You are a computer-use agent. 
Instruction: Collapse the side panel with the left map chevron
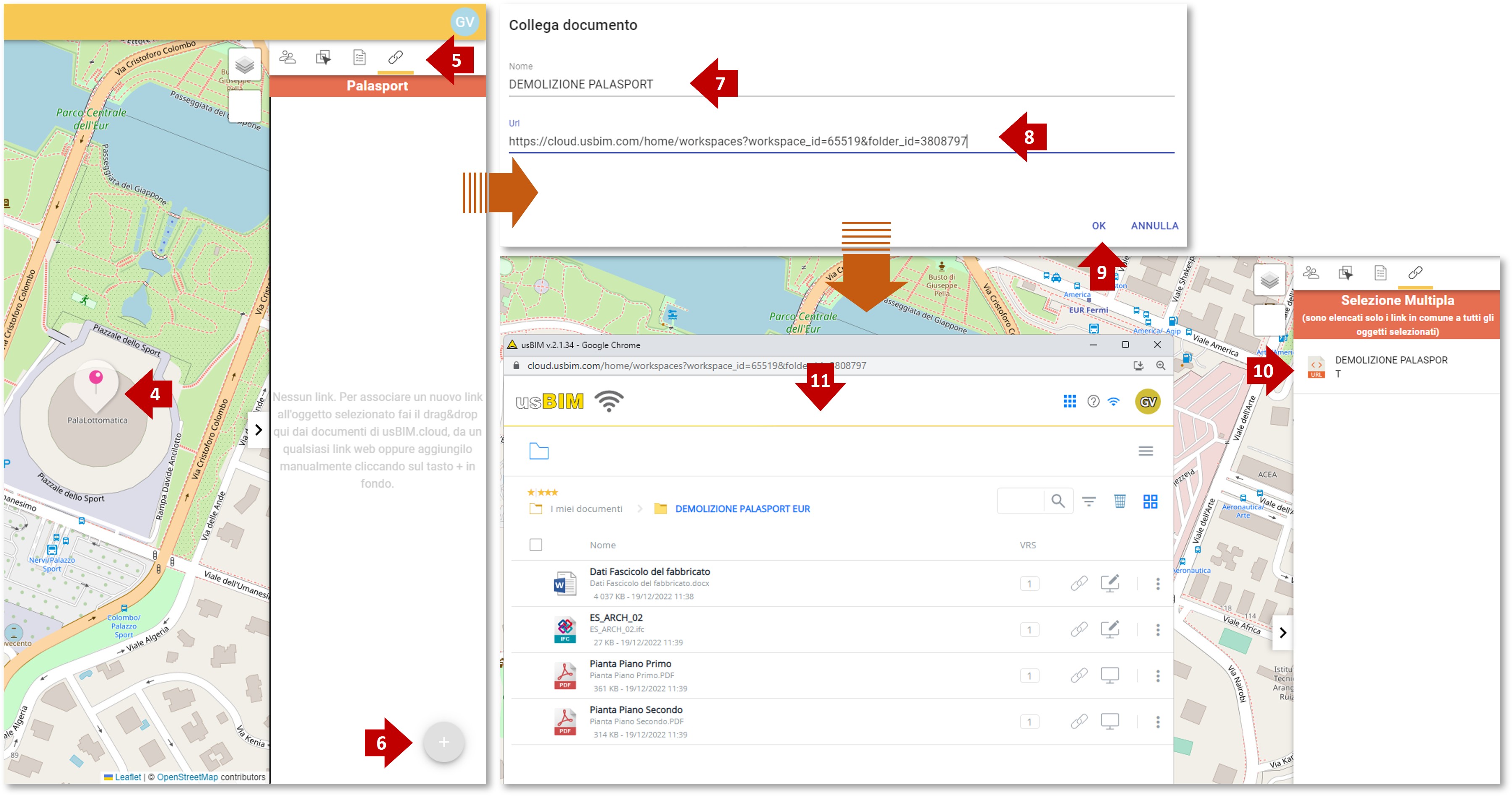coord(258,430)
